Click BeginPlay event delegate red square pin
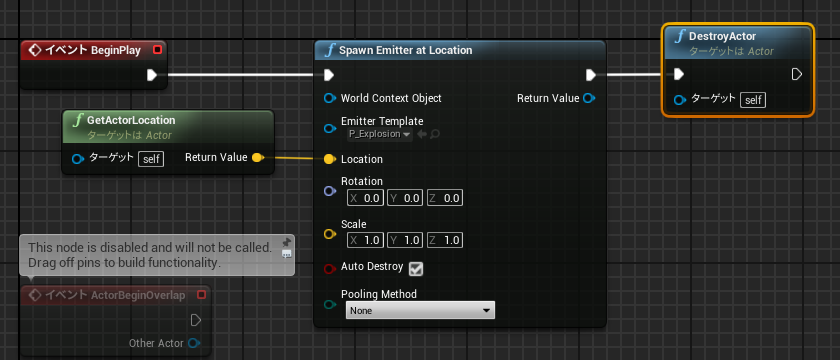Image resolution: width=840 pixels, height=360 pixels. (x=157, y=50)
